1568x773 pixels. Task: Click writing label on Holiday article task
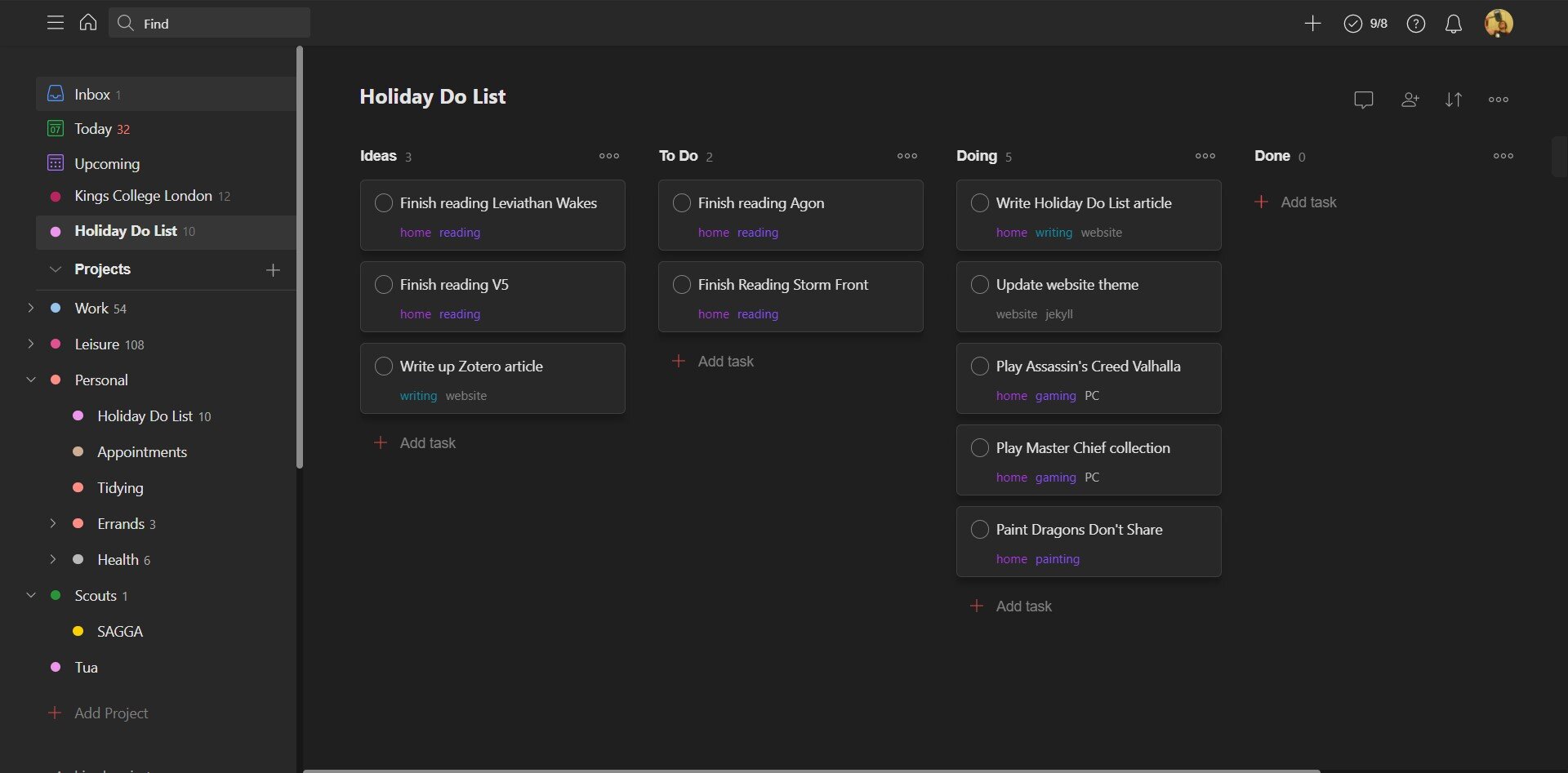pyautogui.click(x=1053, y=233)
